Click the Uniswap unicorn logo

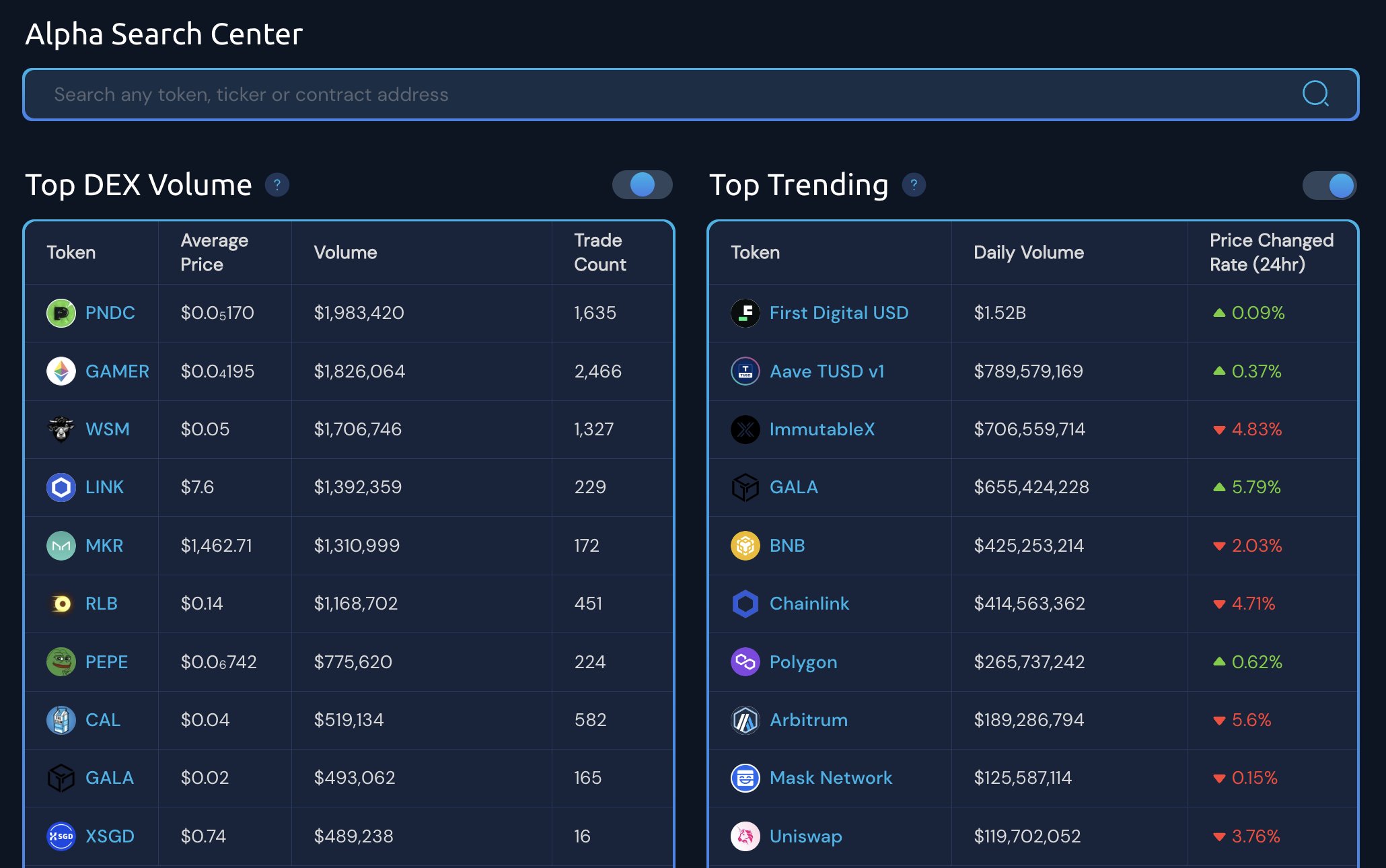[x=745, y=836]
